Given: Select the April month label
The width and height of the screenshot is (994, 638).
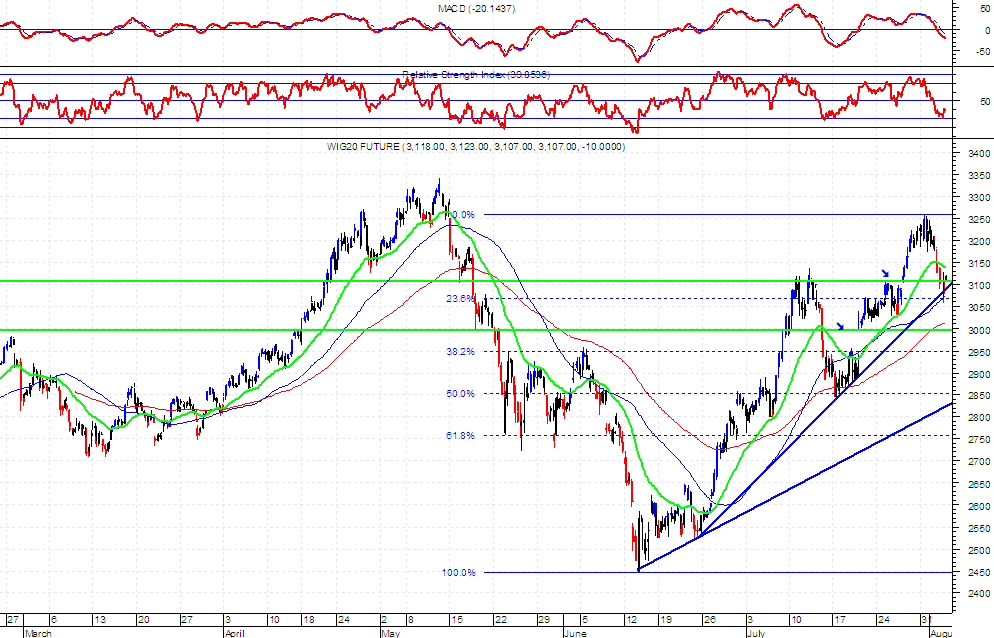Looking at the screenshot, I should [x=235, y=633].
